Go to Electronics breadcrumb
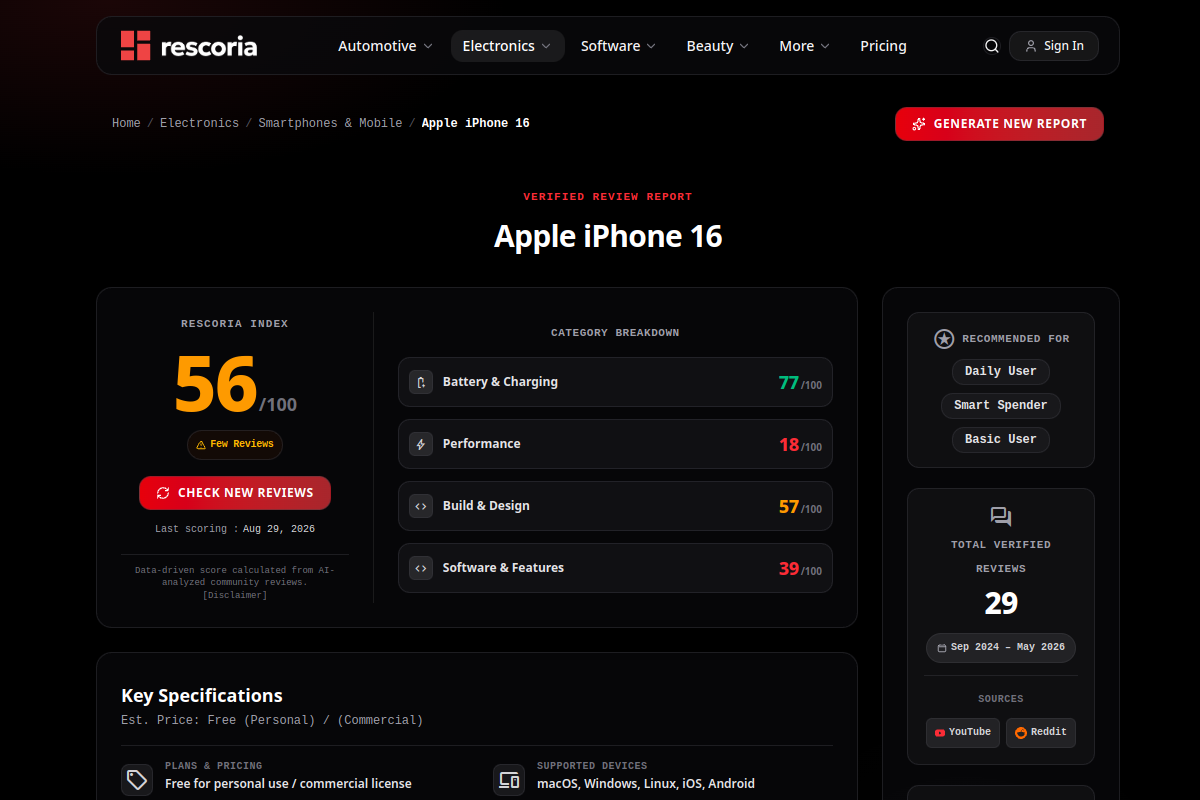Screen dimensions: 1200x800 point(199,123)
